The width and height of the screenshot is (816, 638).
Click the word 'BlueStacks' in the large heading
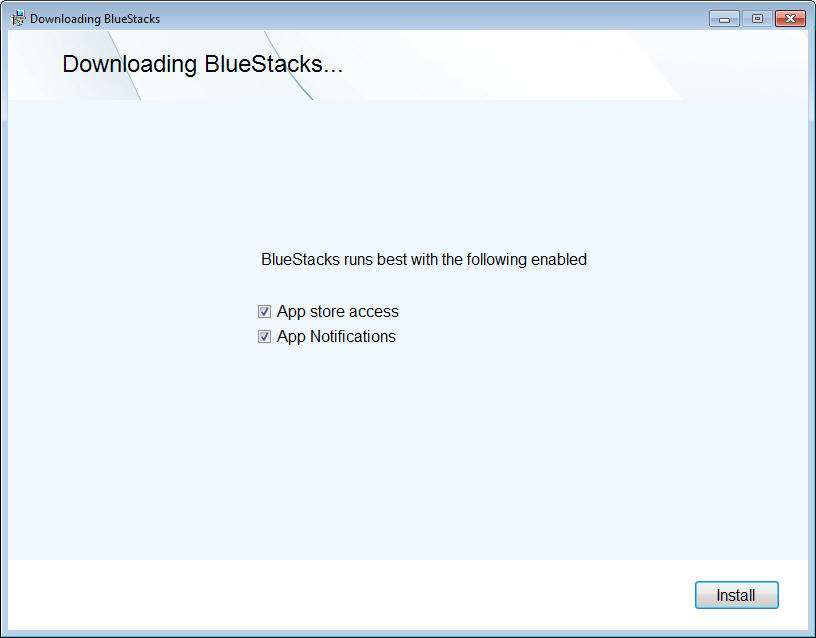263,64
